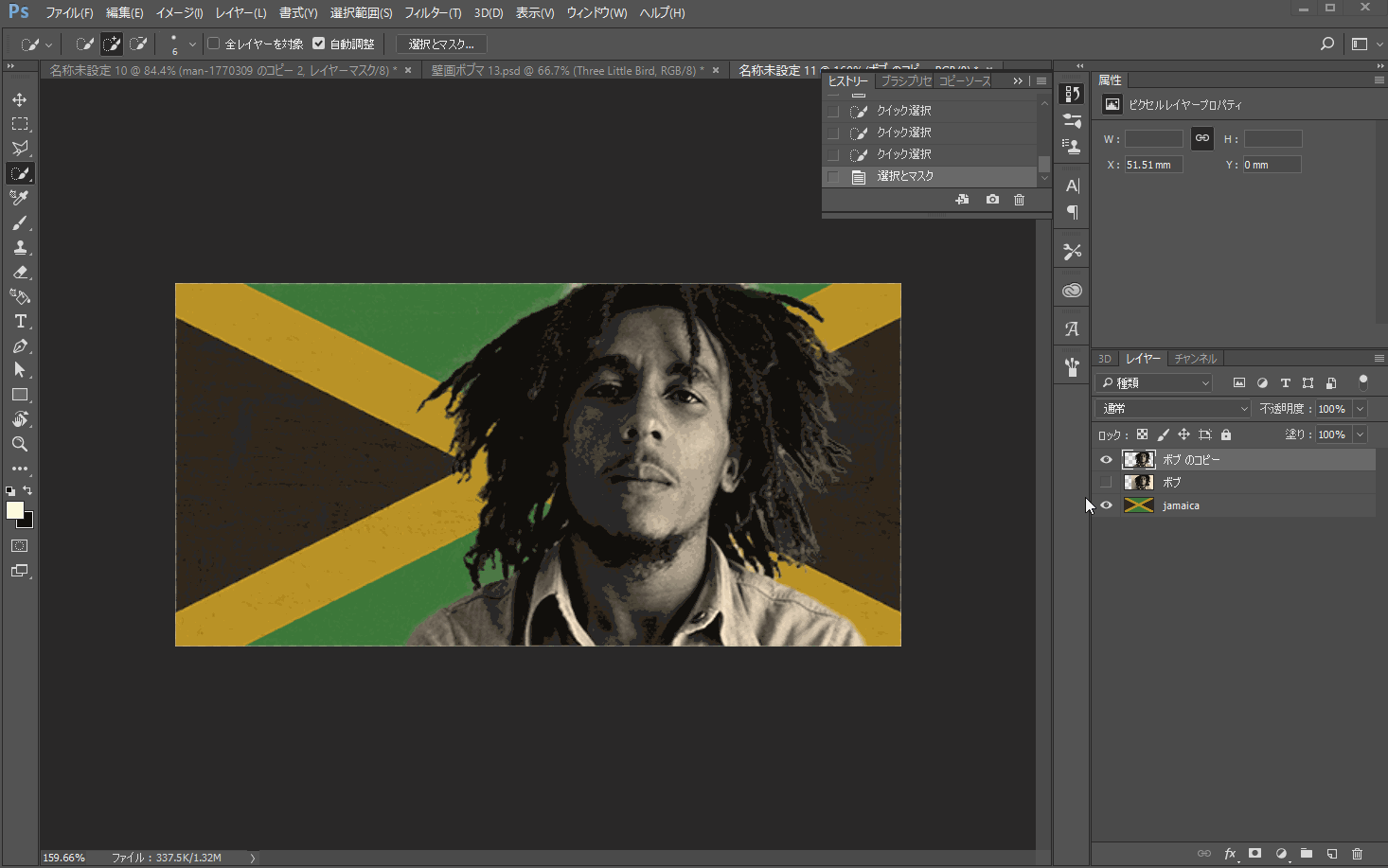Viewport: 1388px width, 868px height.
Task: Create a new snapshot in History panel
Action: [x=992, y=200]
